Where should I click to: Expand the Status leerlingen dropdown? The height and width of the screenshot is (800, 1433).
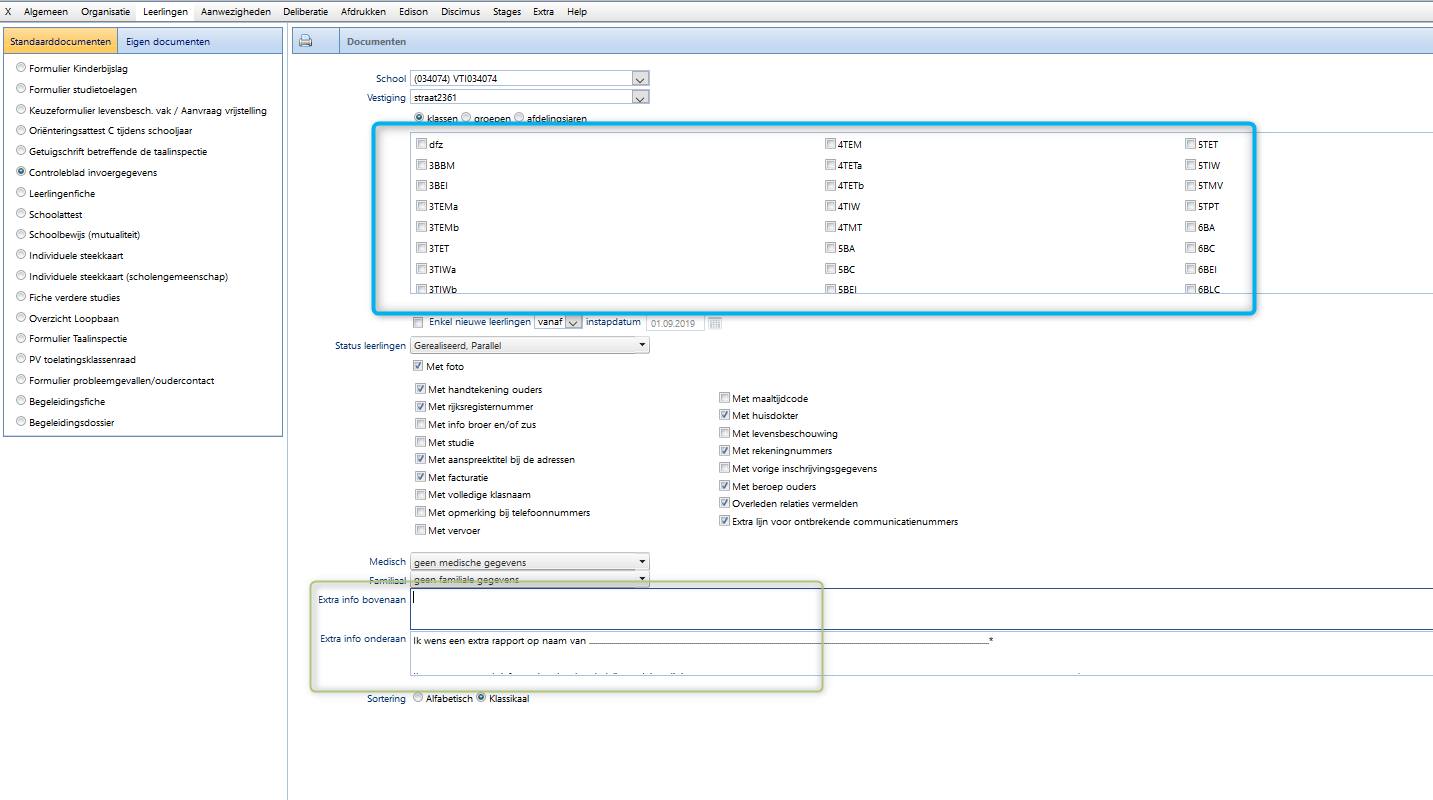(641, 346)
